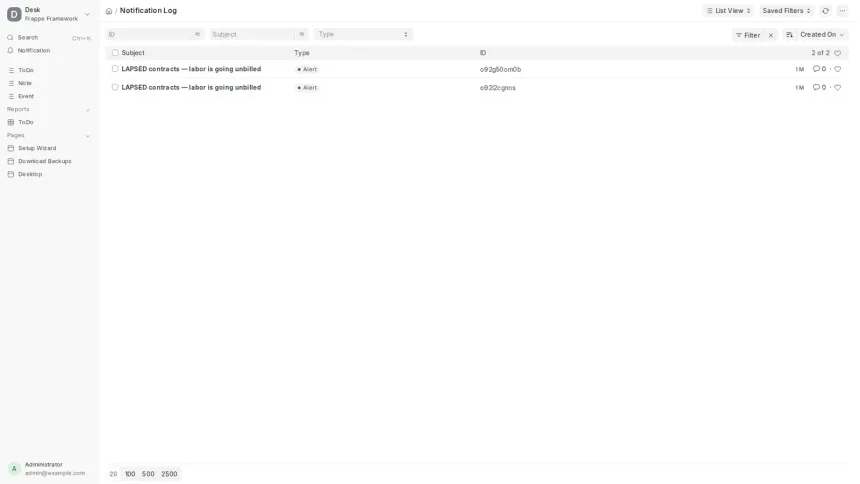Viewport: 860px width, 484px height.
Task: Collapse the Reports sidebar section
Action: pyautogui.click(x=88, y=110)
